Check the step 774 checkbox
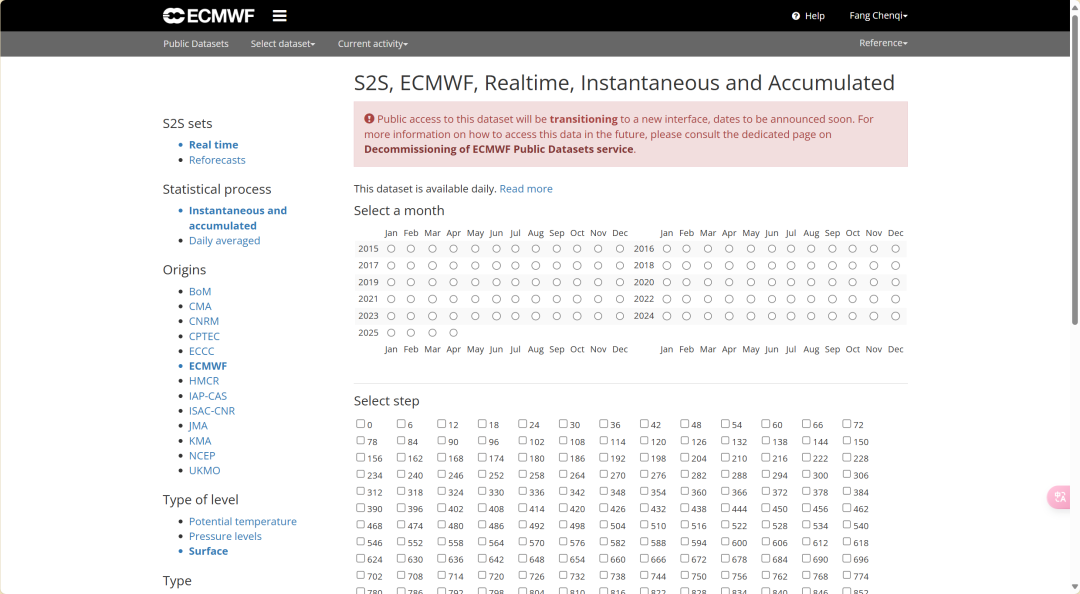Viewport: 1080px width, 594px height. (847, 575)
